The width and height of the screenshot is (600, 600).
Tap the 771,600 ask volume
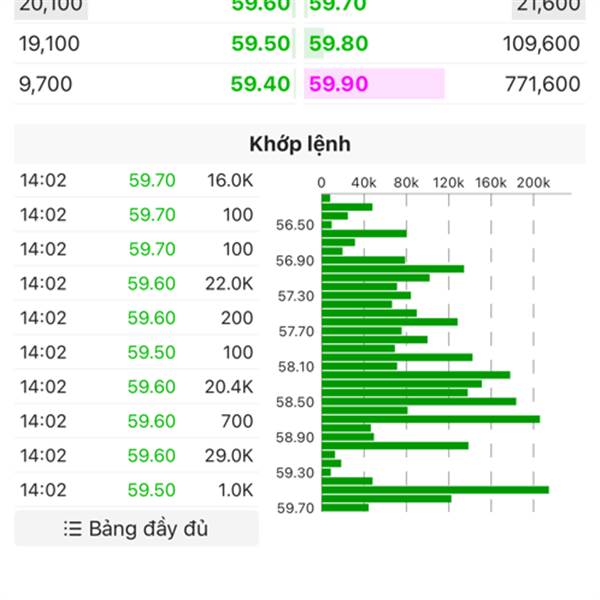point(543,84)
